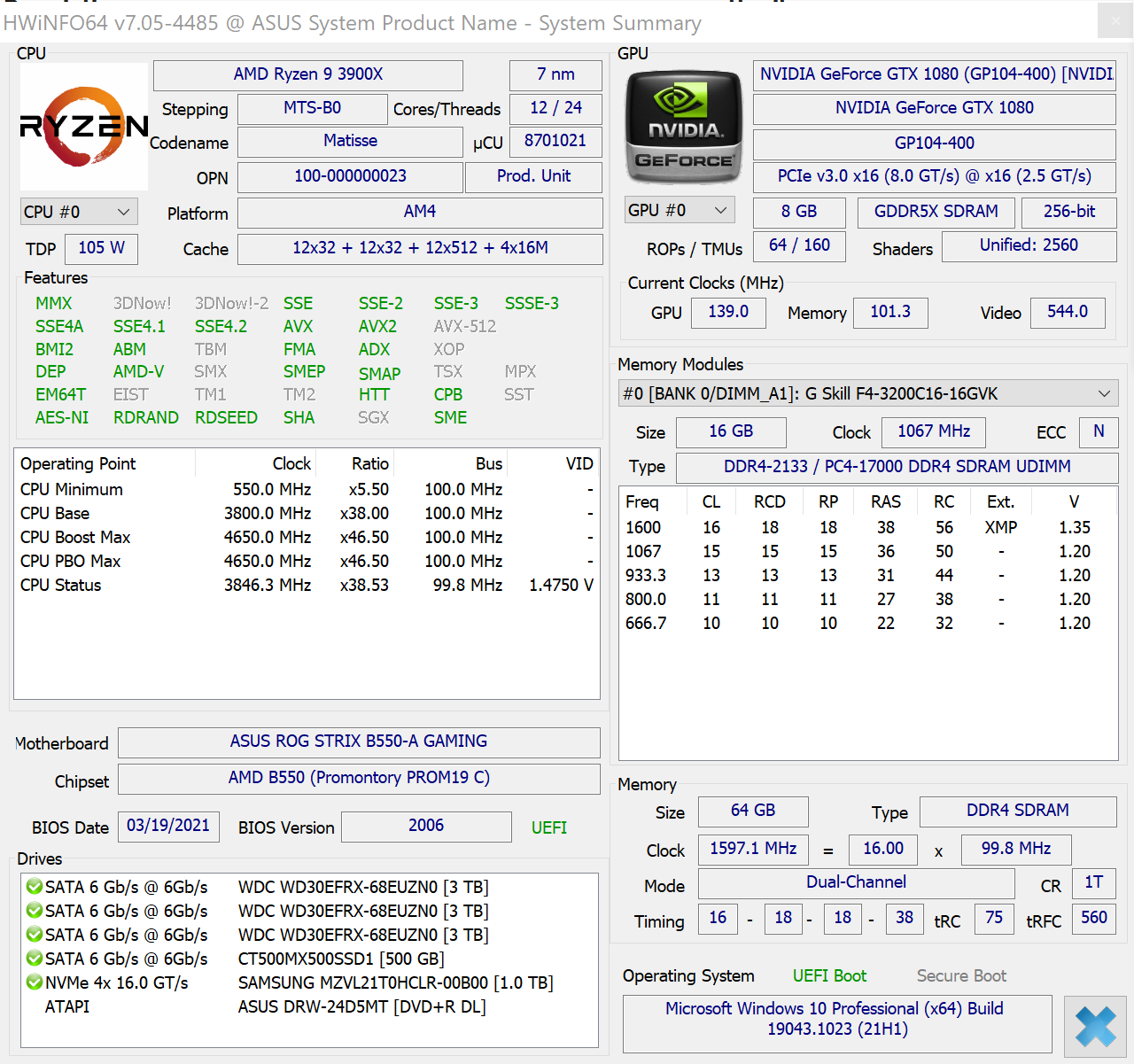Select the MTS-B0 stepping value
The image size is (1134, 1064).
[313, 108]
